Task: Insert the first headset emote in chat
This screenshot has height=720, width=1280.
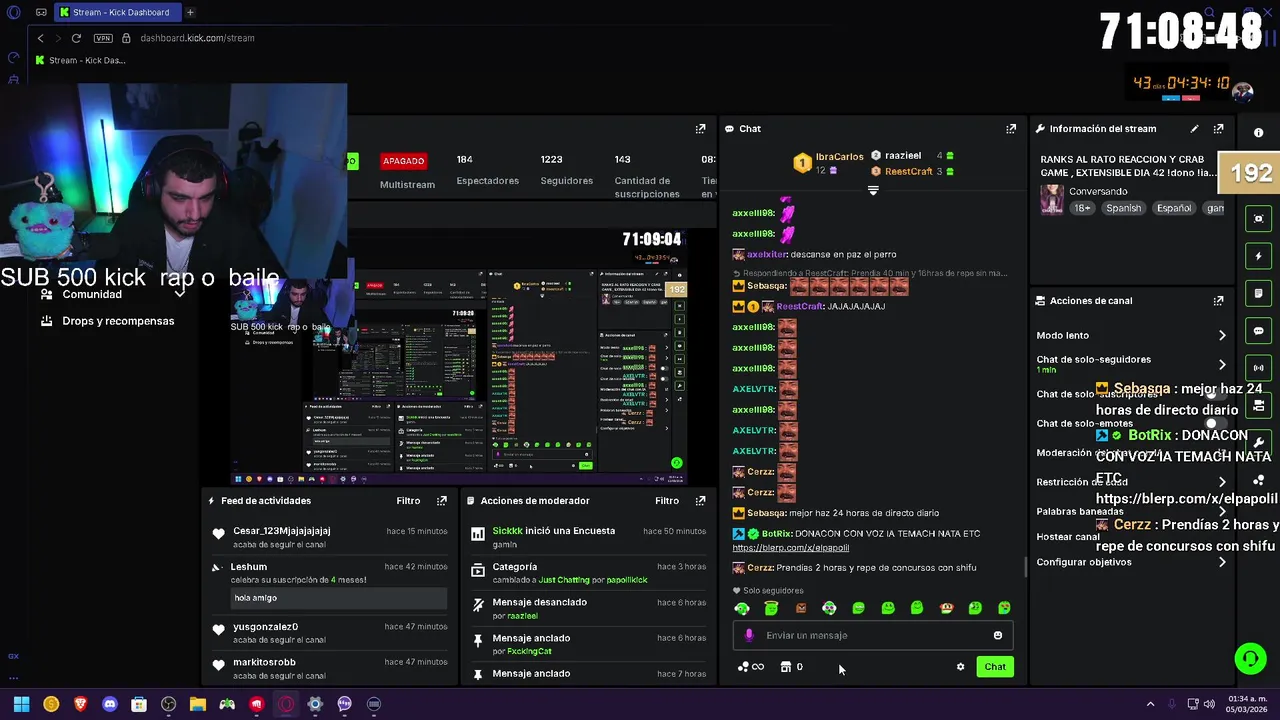Action: pyautogui.click(x=742, y=608)
